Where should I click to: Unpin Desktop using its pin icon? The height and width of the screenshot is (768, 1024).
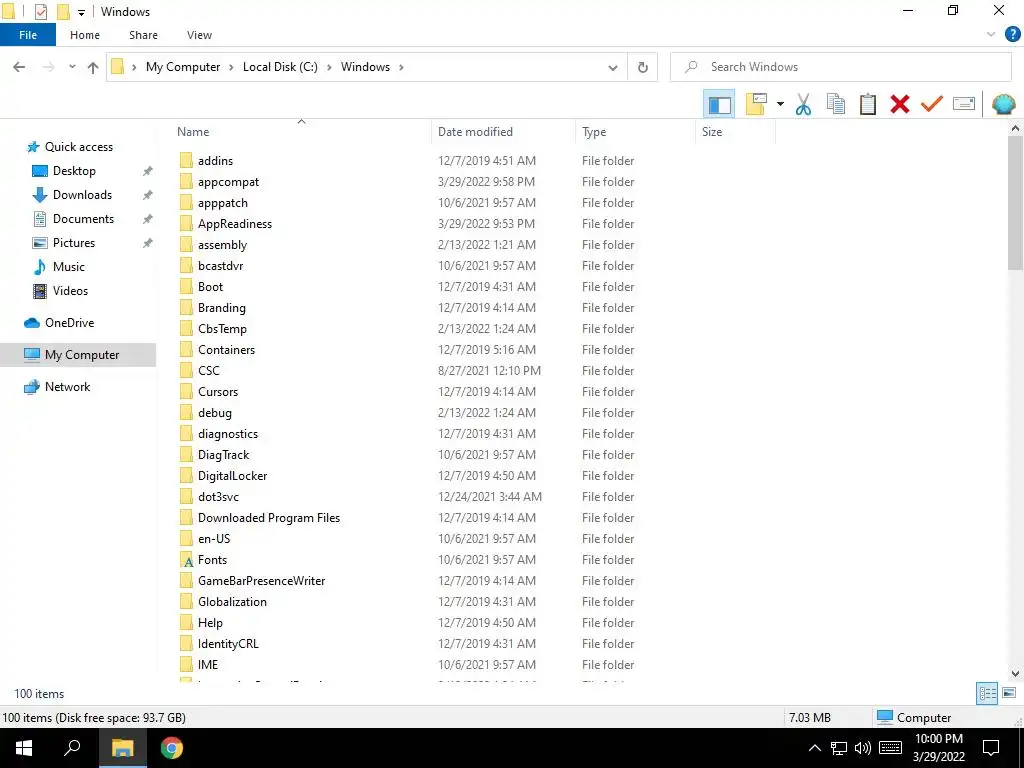[148, 171]
